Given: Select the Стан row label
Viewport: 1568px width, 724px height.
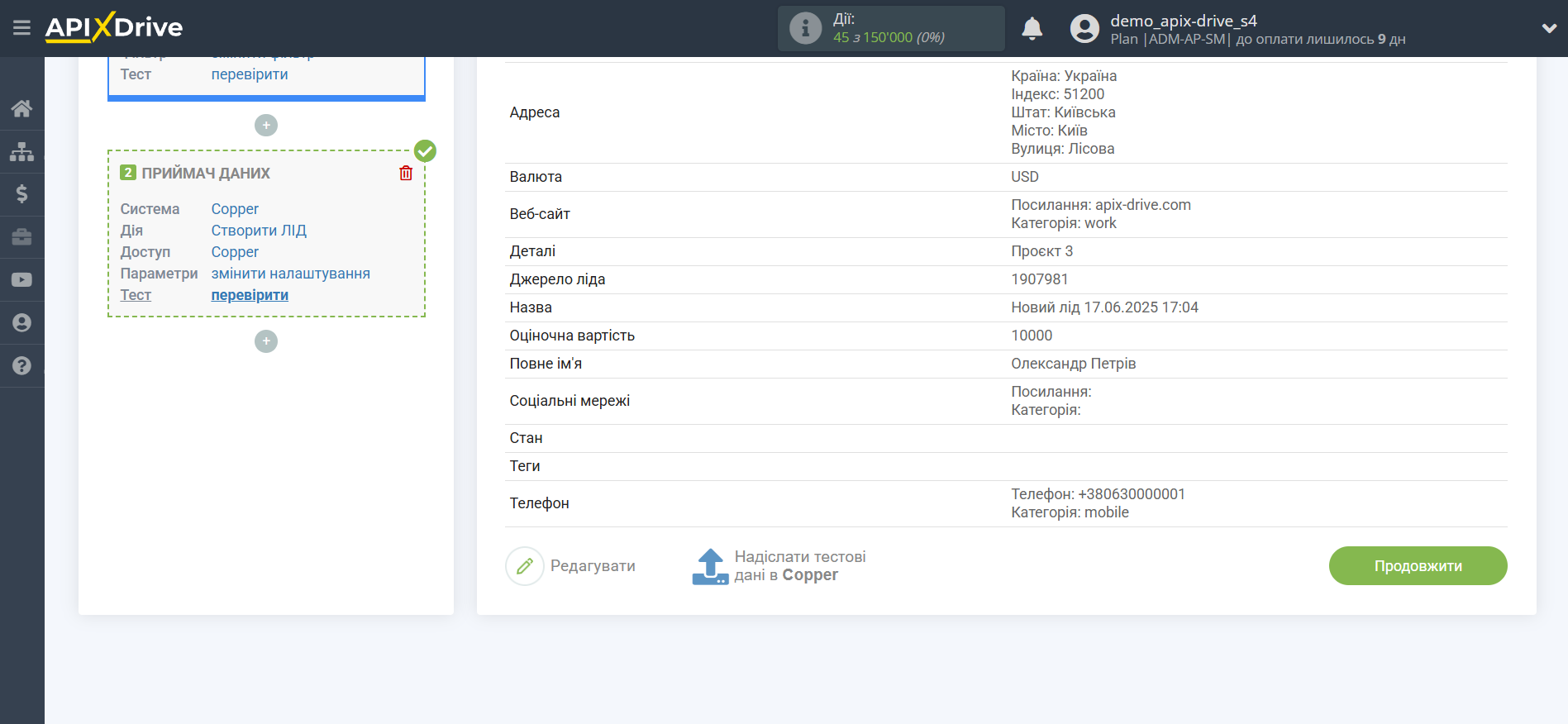Looking at the screenshot, I should [x=526, y=438].
